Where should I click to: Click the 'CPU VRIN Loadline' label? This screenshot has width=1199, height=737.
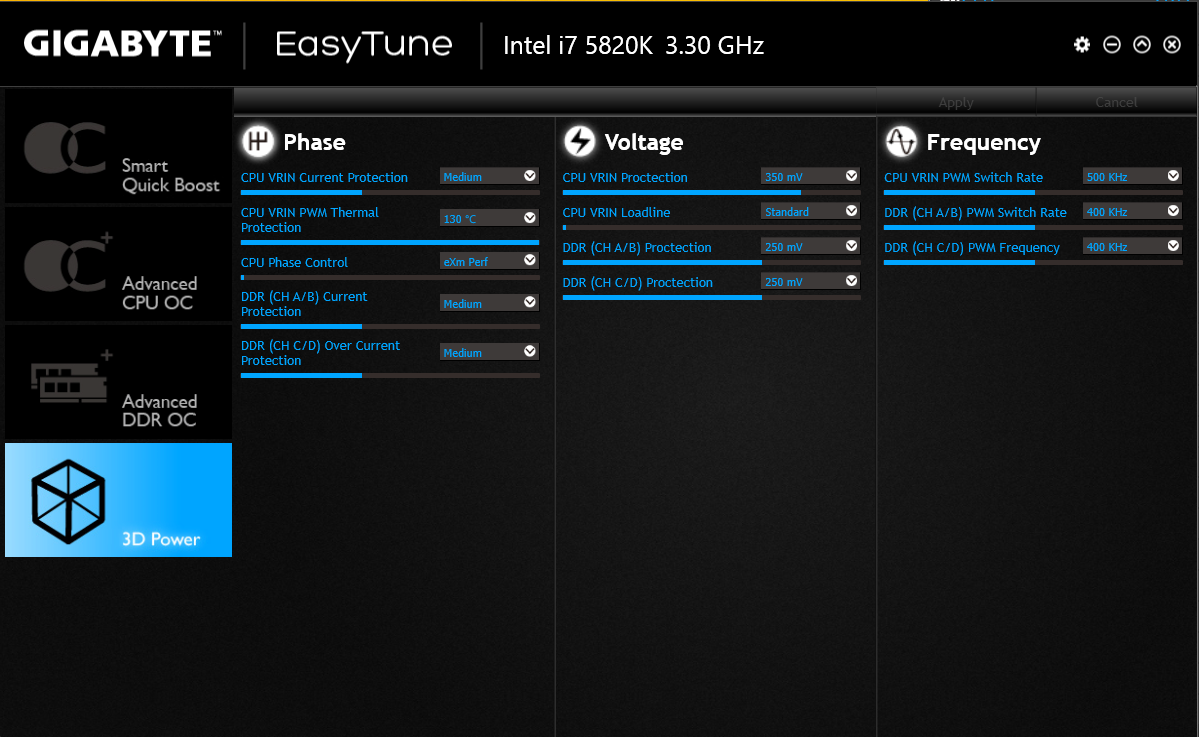[616, 213]
